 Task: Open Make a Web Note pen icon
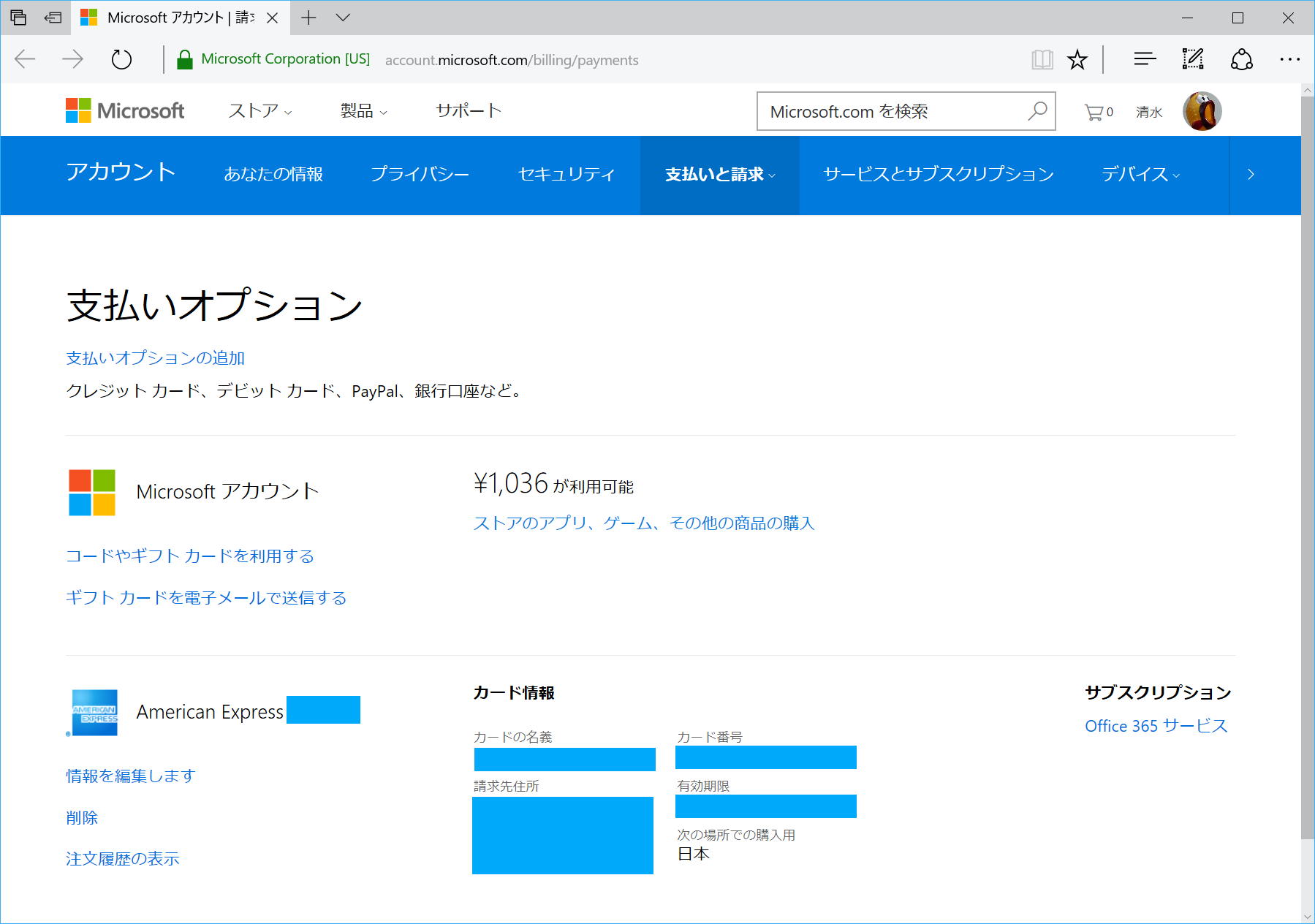pos(1193,58)
